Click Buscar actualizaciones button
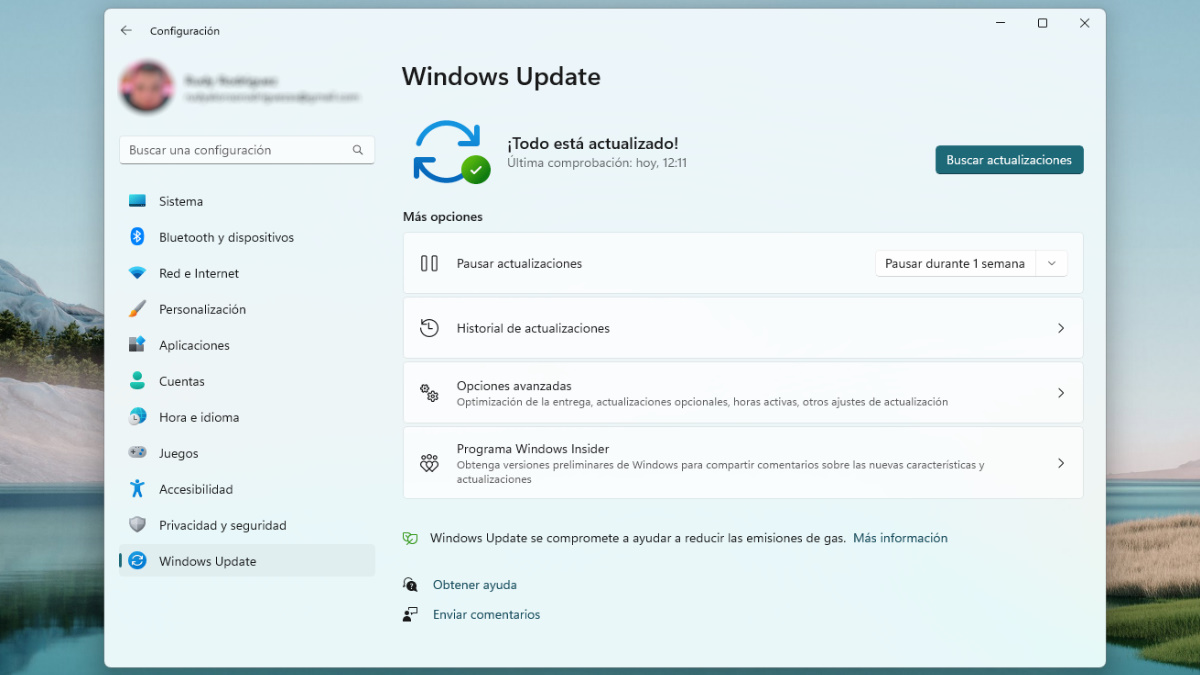This screenshot has width=1200, height=675. point(1009,160)
